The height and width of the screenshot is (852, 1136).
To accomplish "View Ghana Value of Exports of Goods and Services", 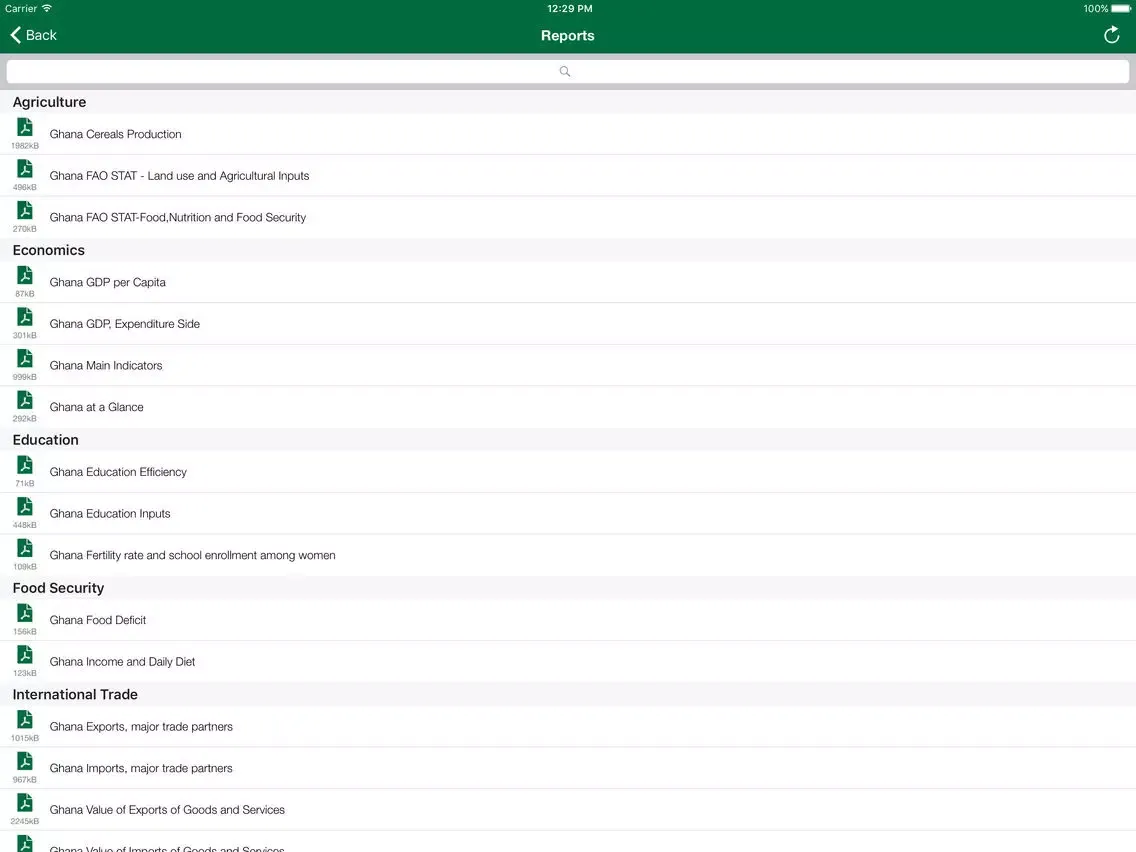I will tap(568, 810).
